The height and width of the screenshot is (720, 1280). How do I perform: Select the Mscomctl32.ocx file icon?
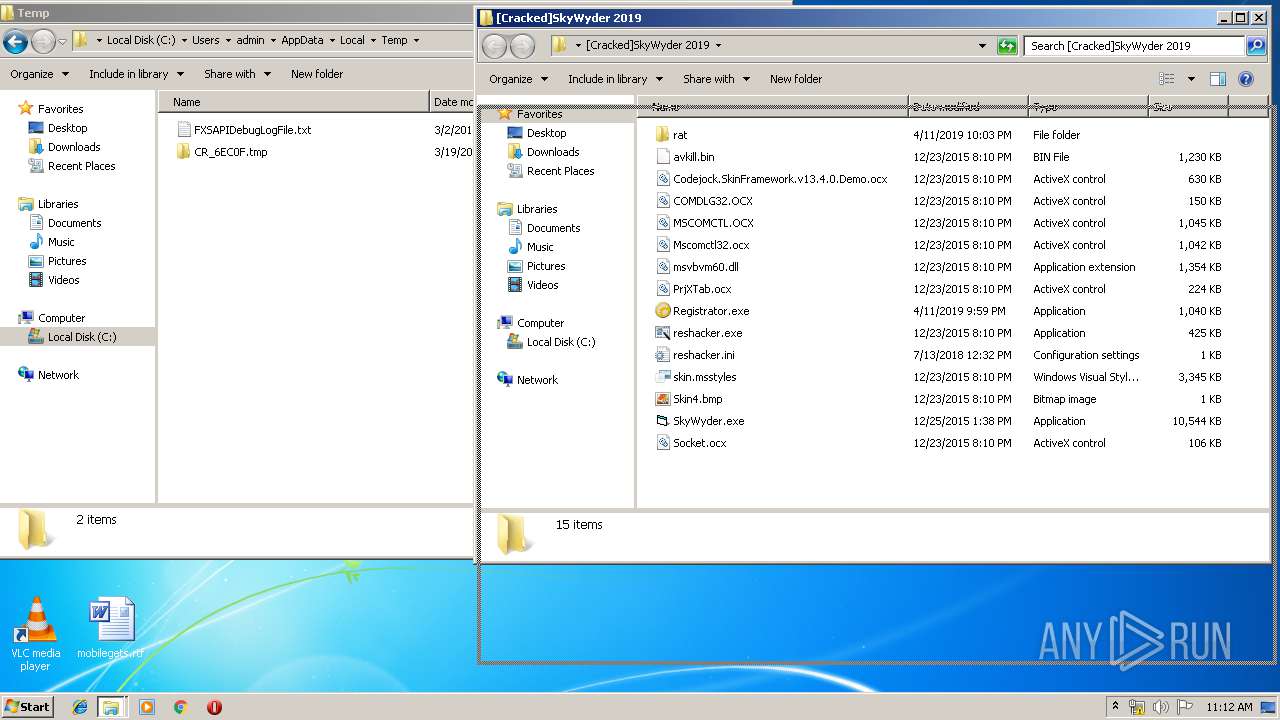point(662,245)
